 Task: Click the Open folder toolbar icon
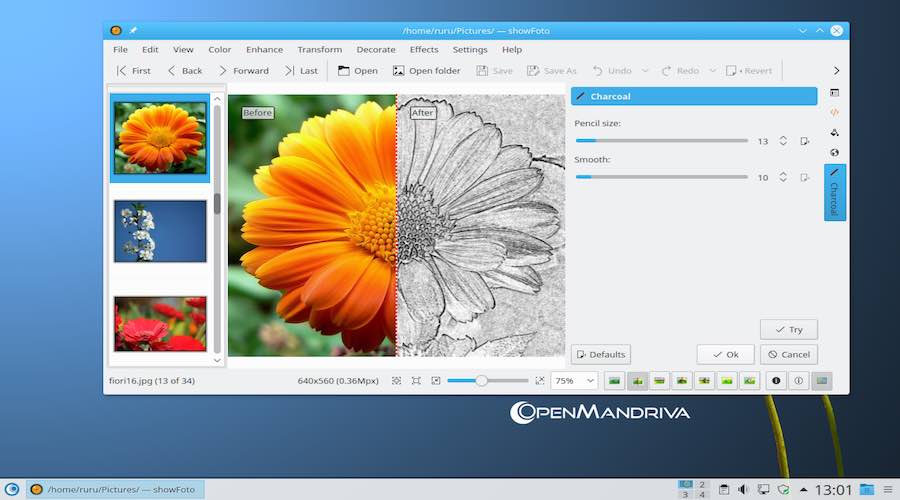398,71
